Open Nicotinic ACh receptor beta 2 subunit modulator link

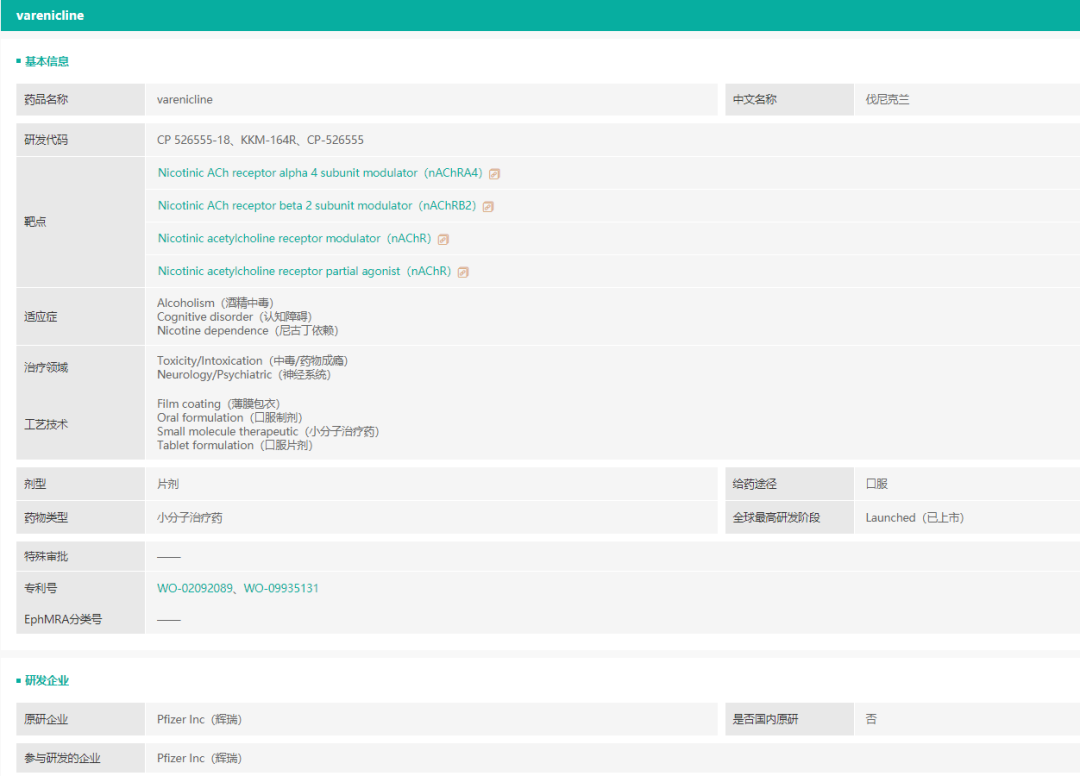tap(317, 206)
